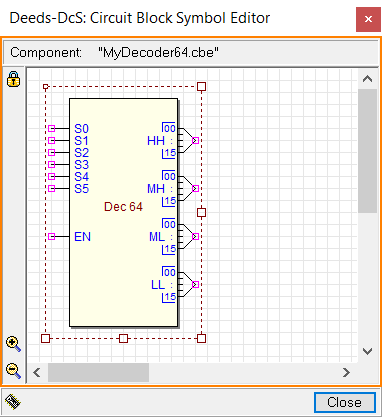
Task: Click the S5 input pin marker
Action: (x=52, y=188)
